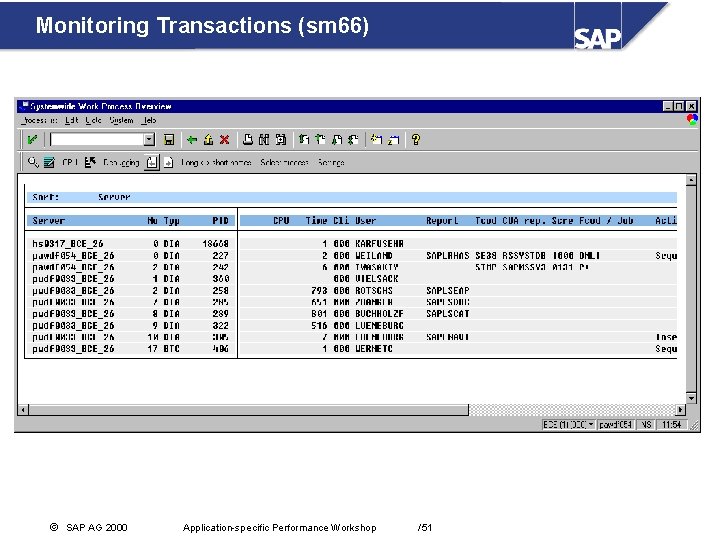Click the BTC type cell in row 17
This screenshot has width=720, height=540.
171,349
